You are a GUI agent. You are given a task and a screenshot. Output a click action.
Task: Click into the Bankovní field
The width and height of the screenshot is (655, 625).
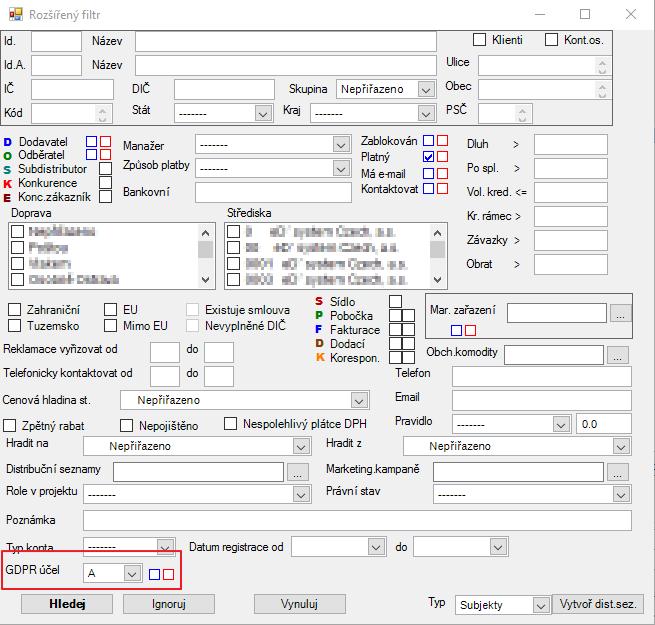click(273, 193)
